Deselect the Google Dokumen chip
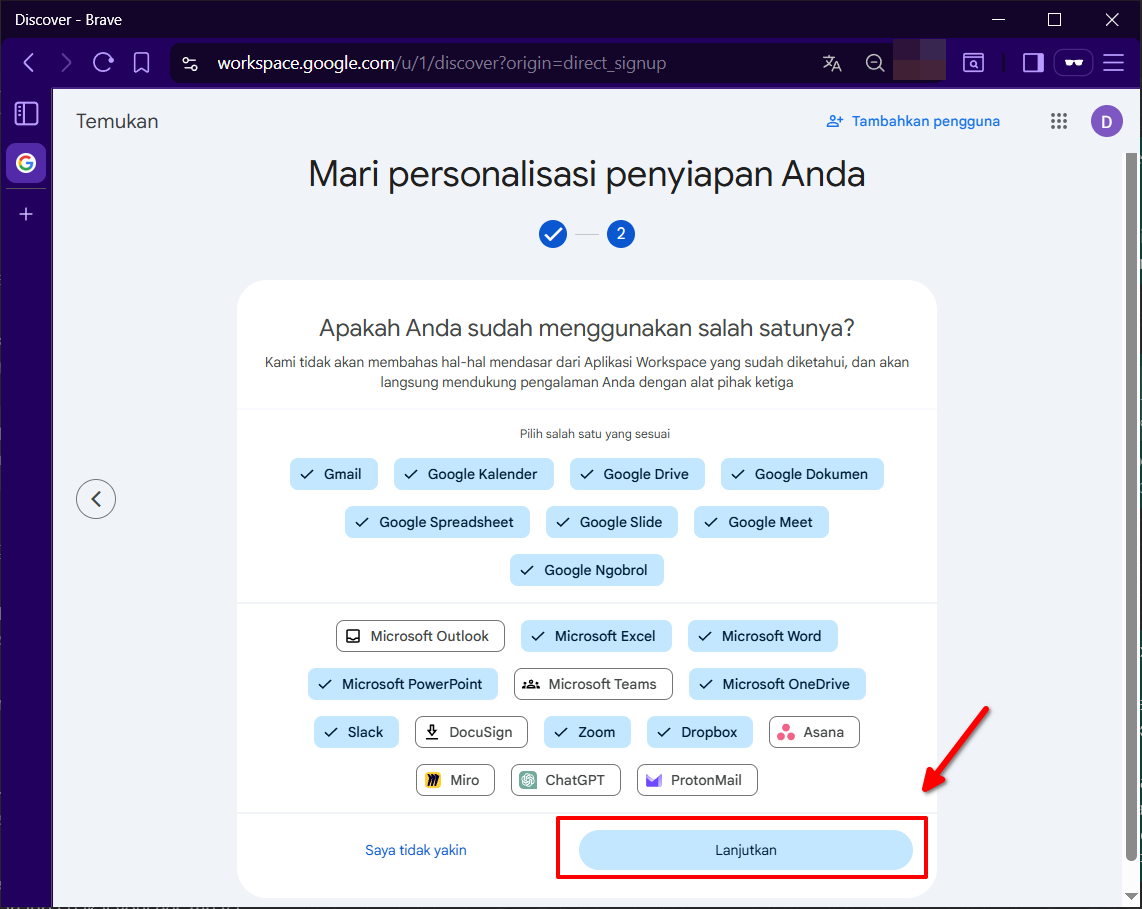 click(x=802, y=474)
